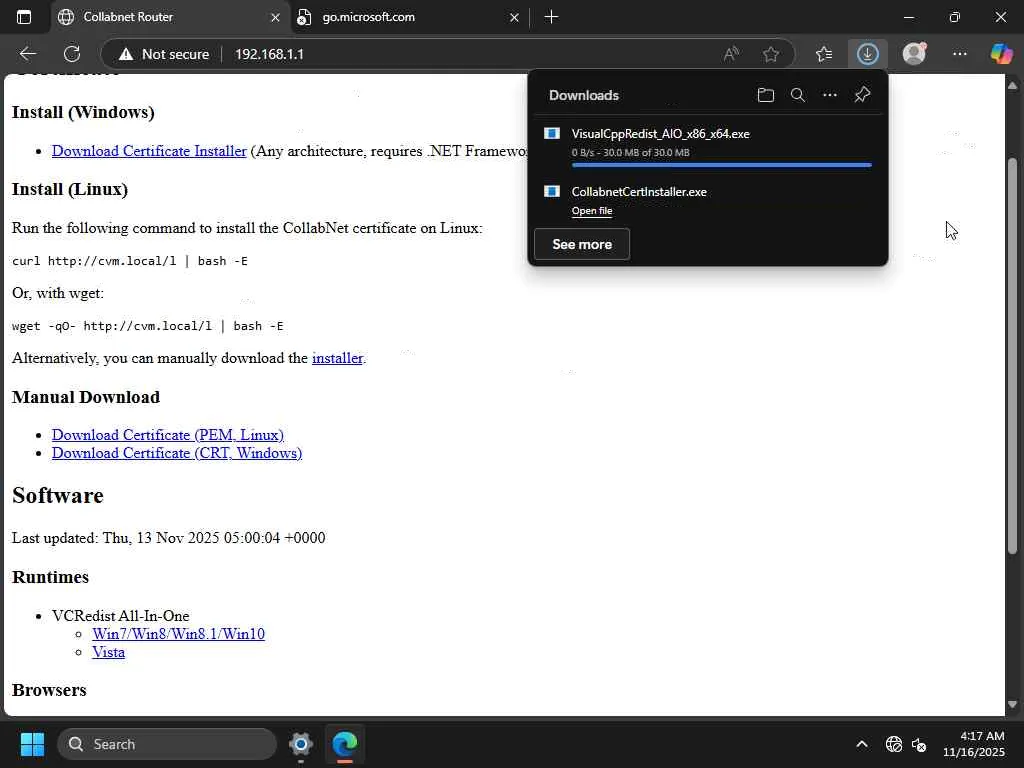View the Not secure site information
The image size is (1024, 768).
(164, 54)
